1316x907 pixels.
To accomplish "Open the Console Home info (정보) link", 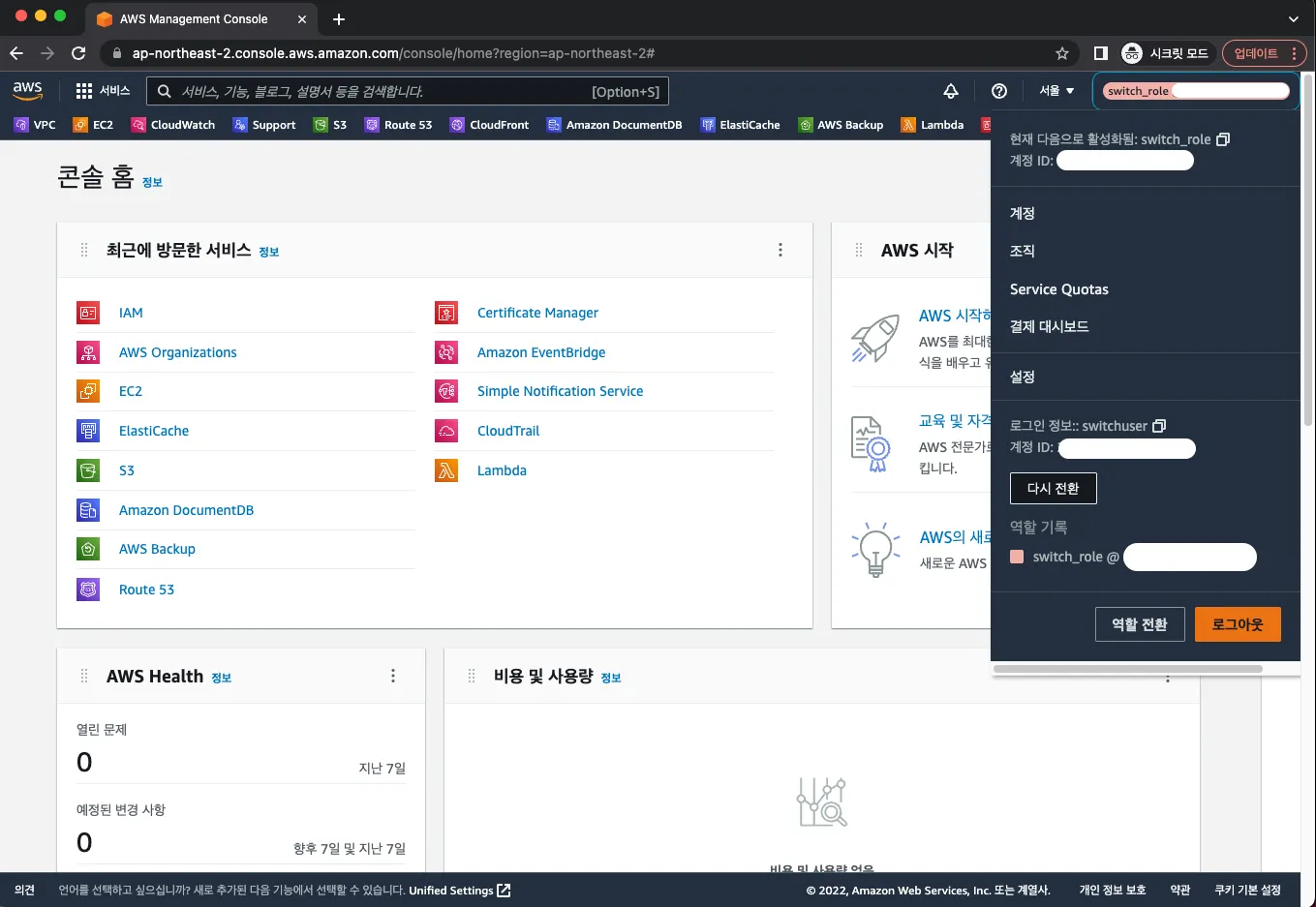I will 153,182.
